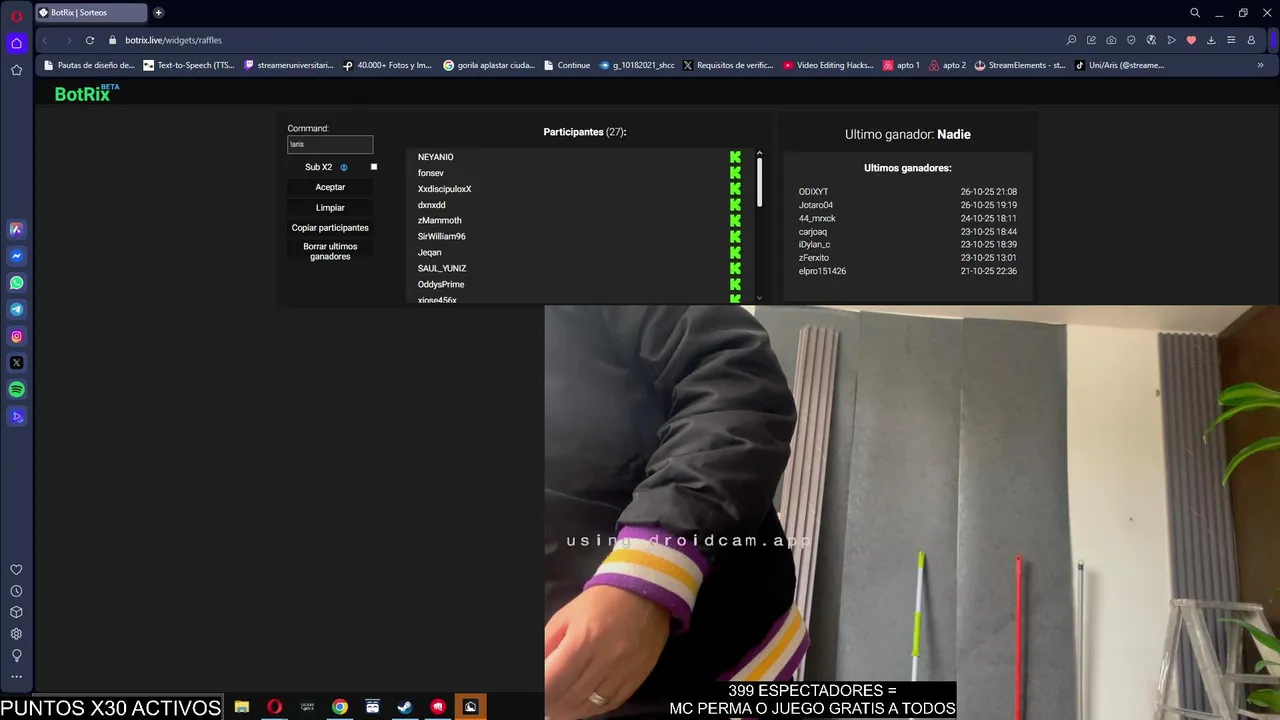This screenshot has height=720, width=1280.
Task: Open the lightbulb tips icon in sidebar
Action: coord(16,655)
